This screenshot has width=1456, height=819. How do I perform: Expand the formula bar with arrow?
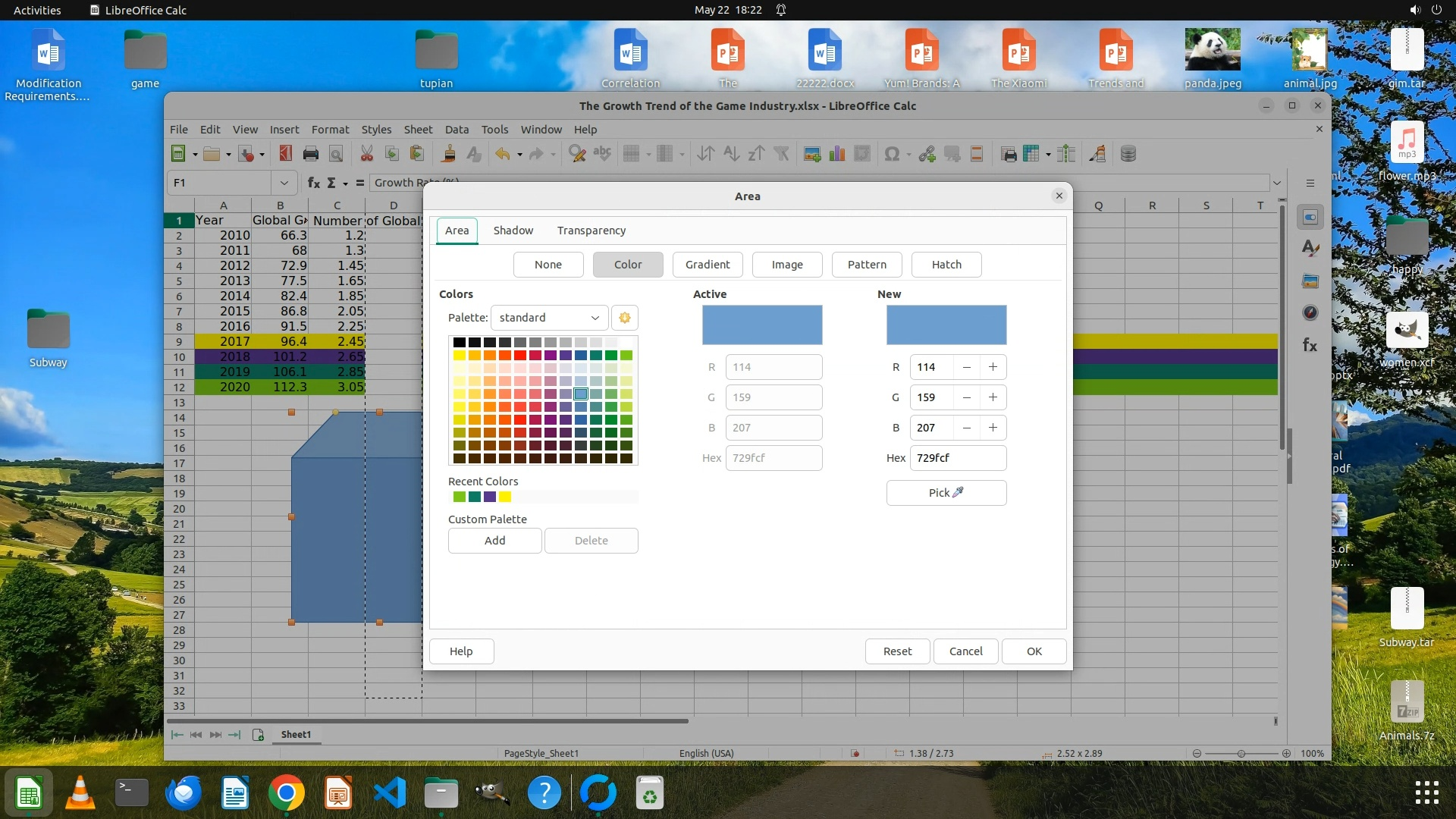(1276, 183)
